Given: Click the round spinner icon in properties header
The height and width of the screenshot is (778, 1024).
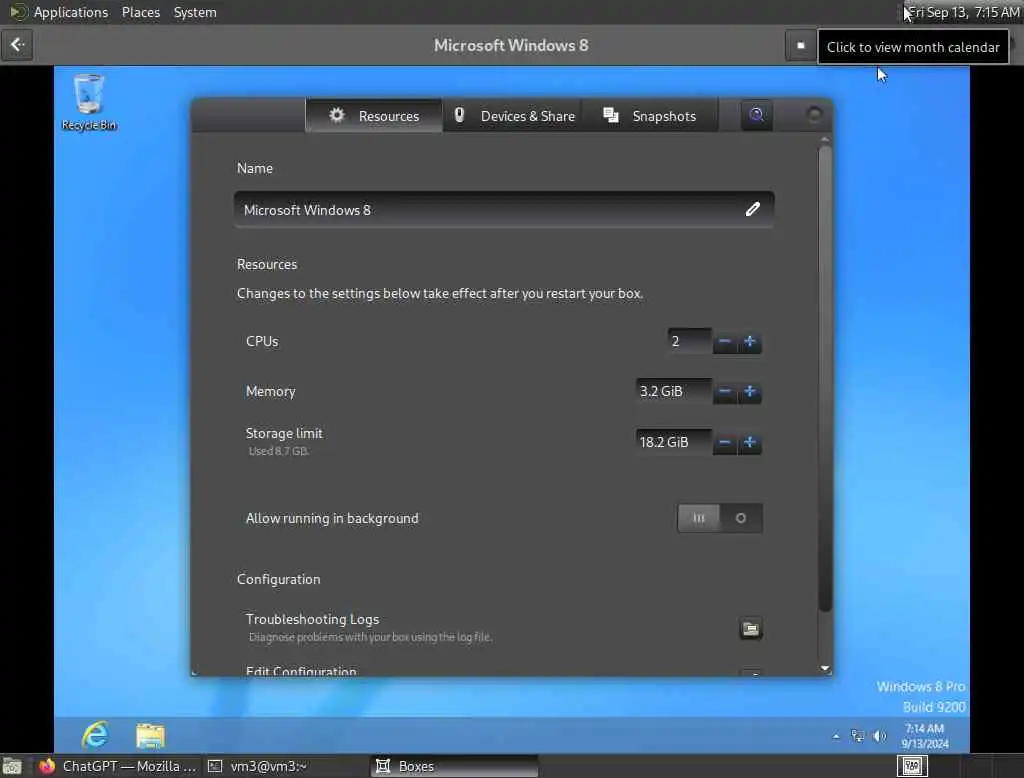Looking at the screenshot, I should 814,115.
